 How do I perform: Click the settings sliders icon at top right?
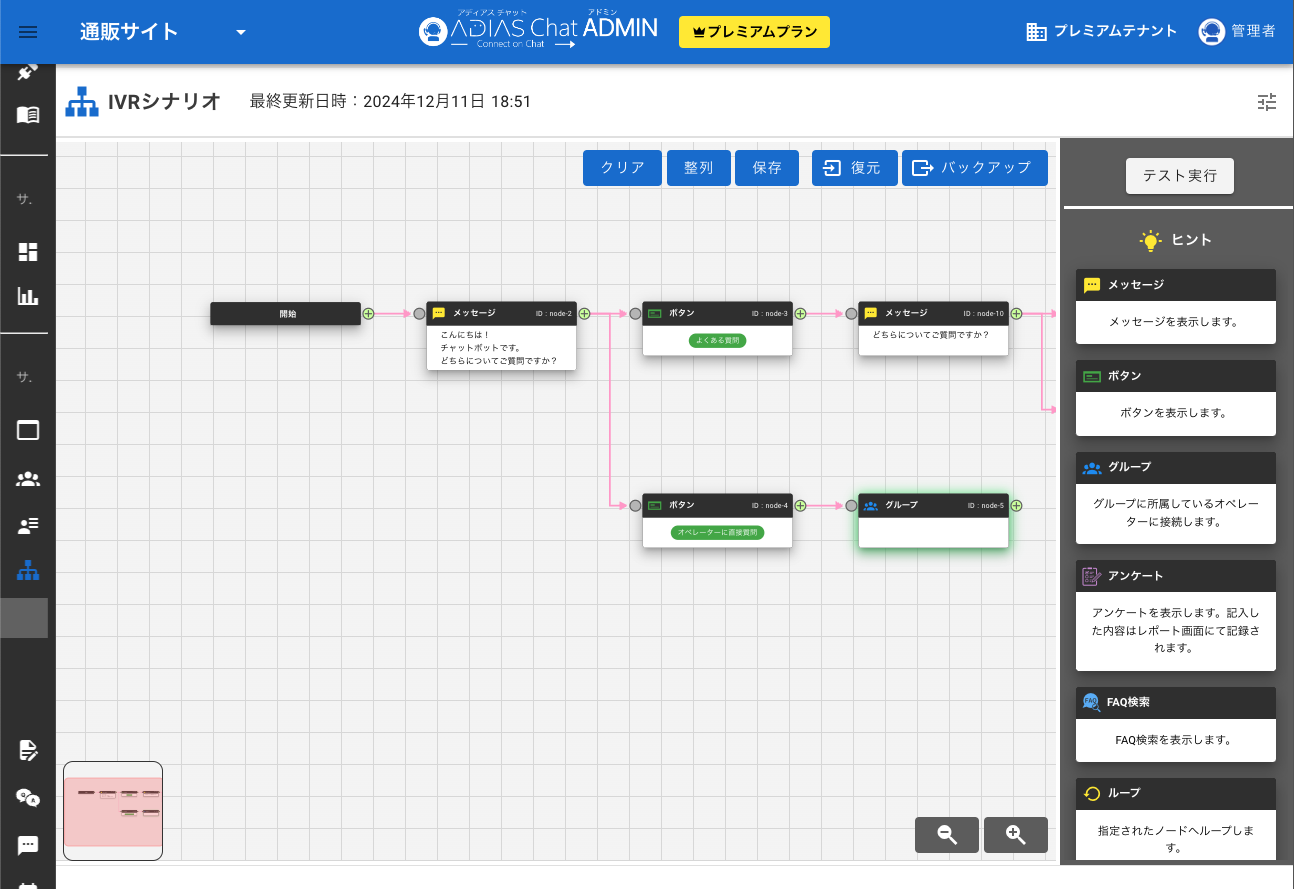pos(1267,101)
